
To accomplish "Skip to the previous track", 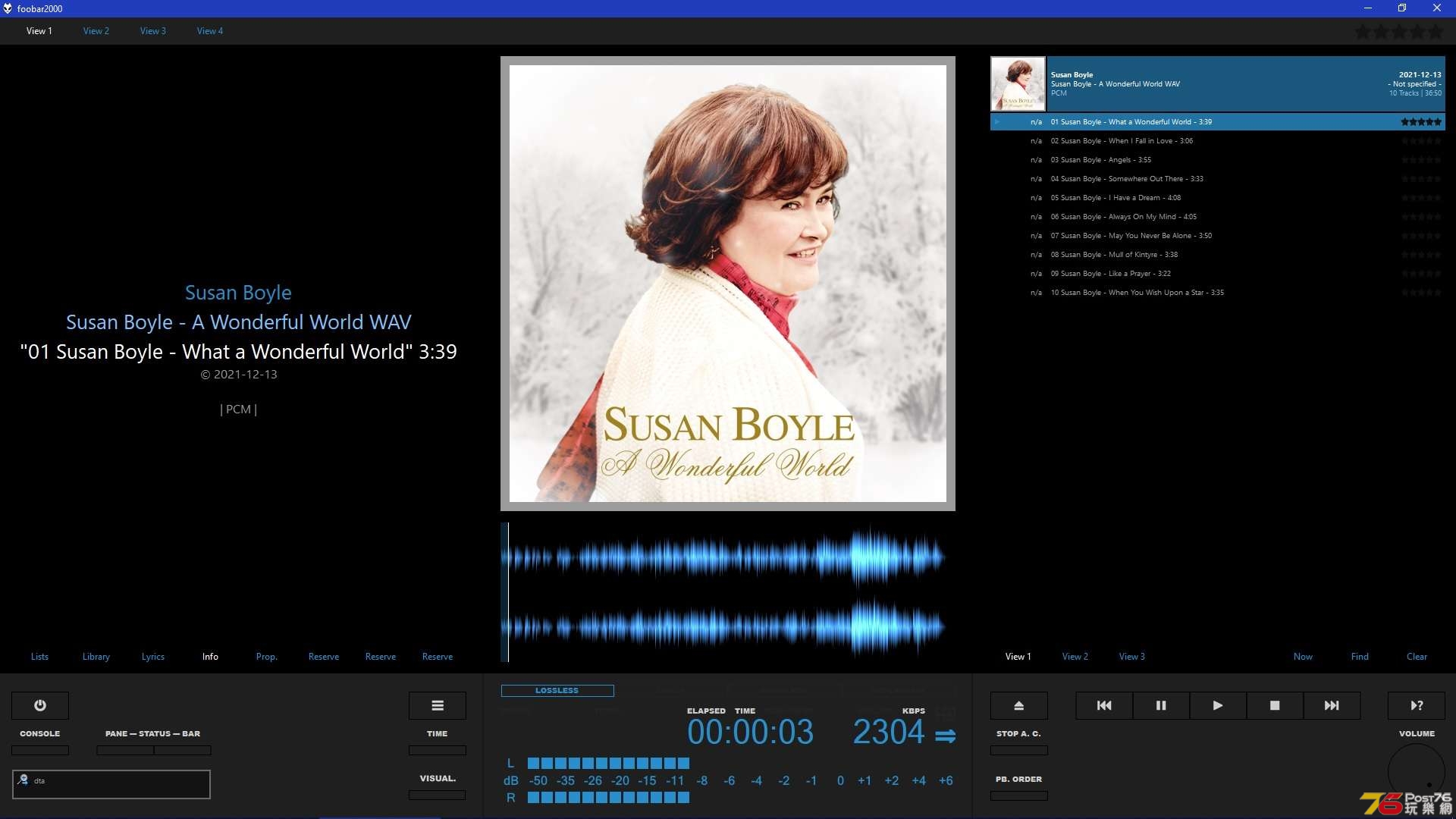I will point(1104,705).
